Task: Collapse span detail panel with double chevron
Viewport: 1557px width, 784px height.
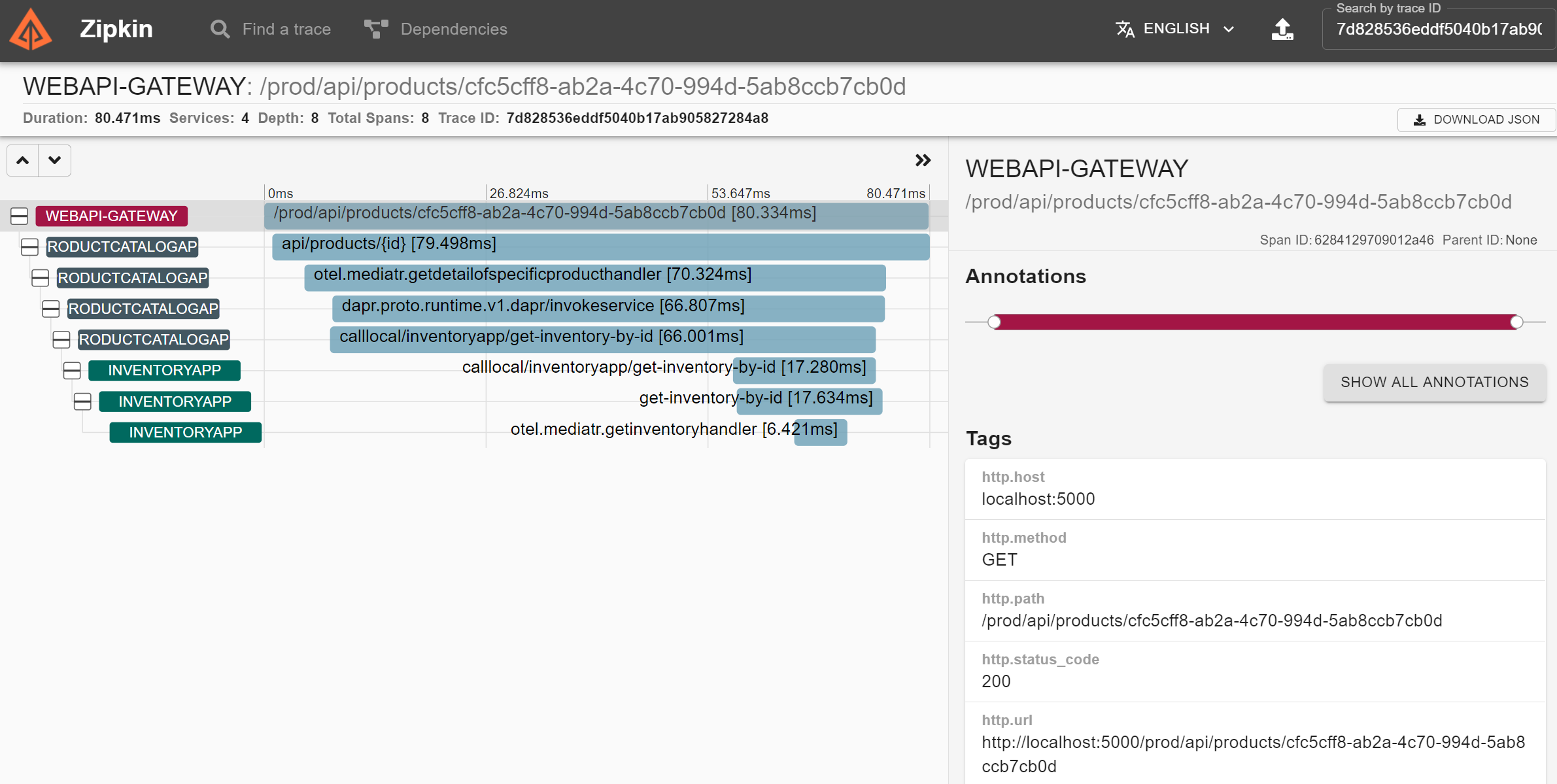Action: click(x=923, y=160)
